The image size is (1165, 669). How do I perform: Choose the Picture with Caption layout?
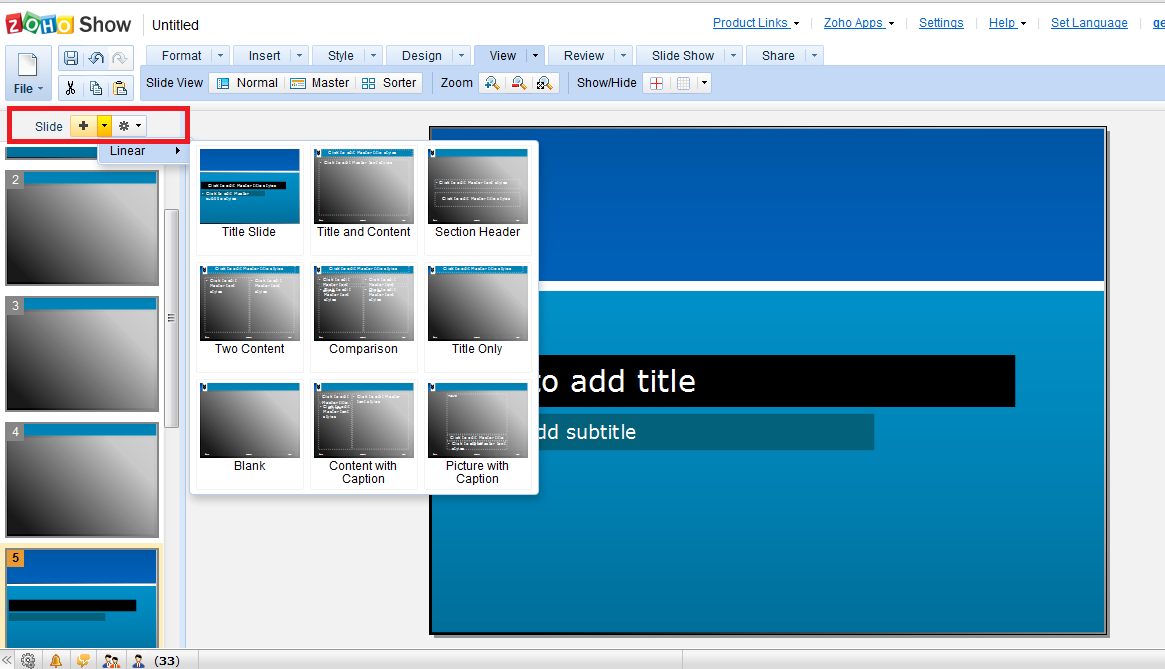[x=478, y=435]
